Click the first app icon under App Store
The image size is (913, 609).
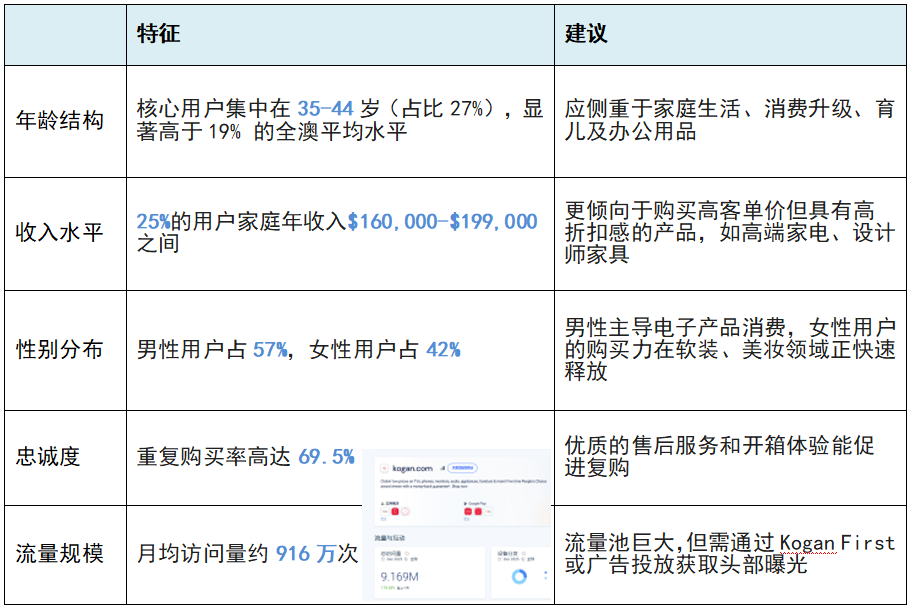383,512
